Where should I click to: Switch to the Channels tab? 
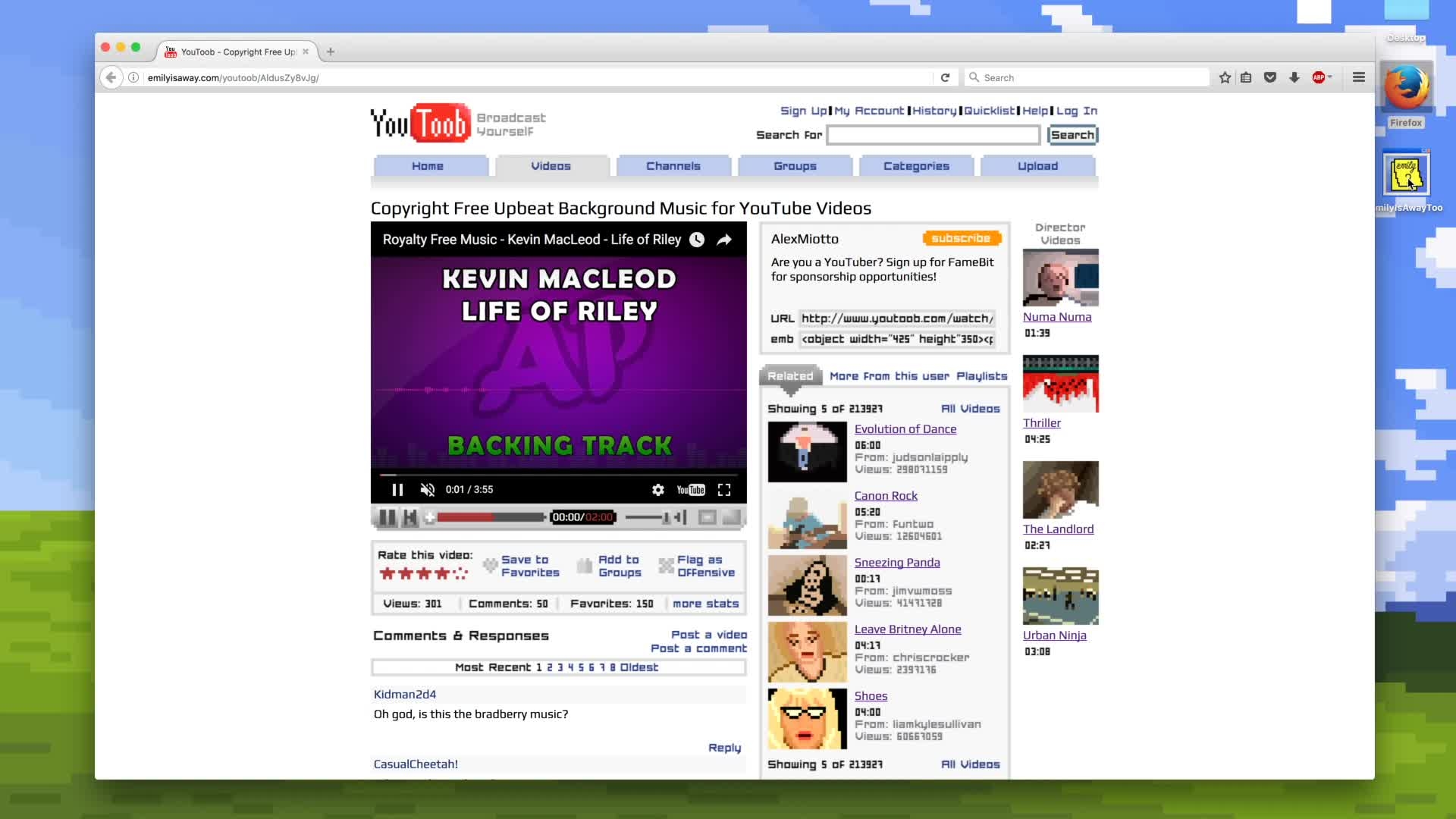[673, 166]
